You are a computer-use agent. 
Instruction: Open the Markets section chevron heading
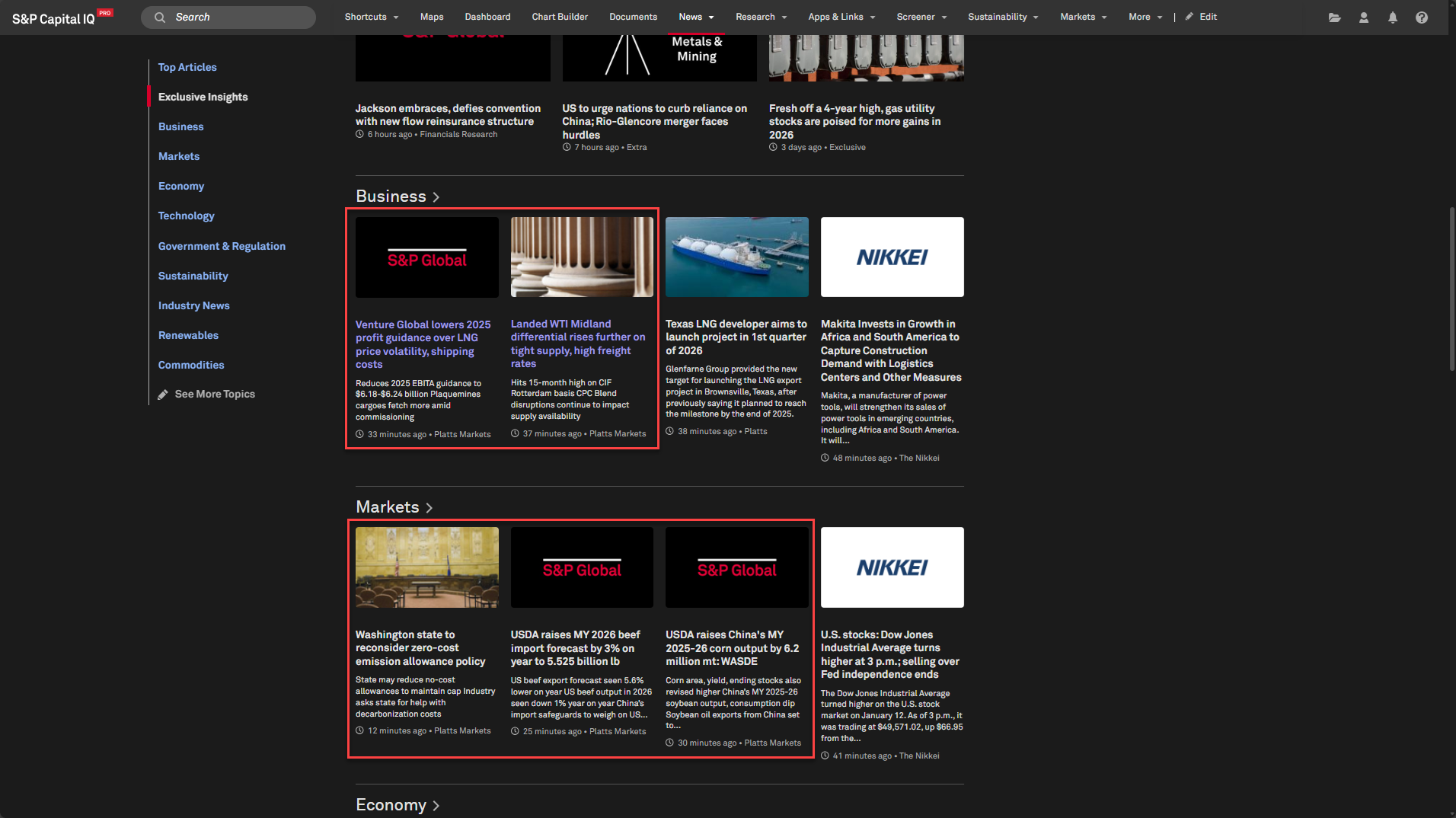click(x=394, y=507)
